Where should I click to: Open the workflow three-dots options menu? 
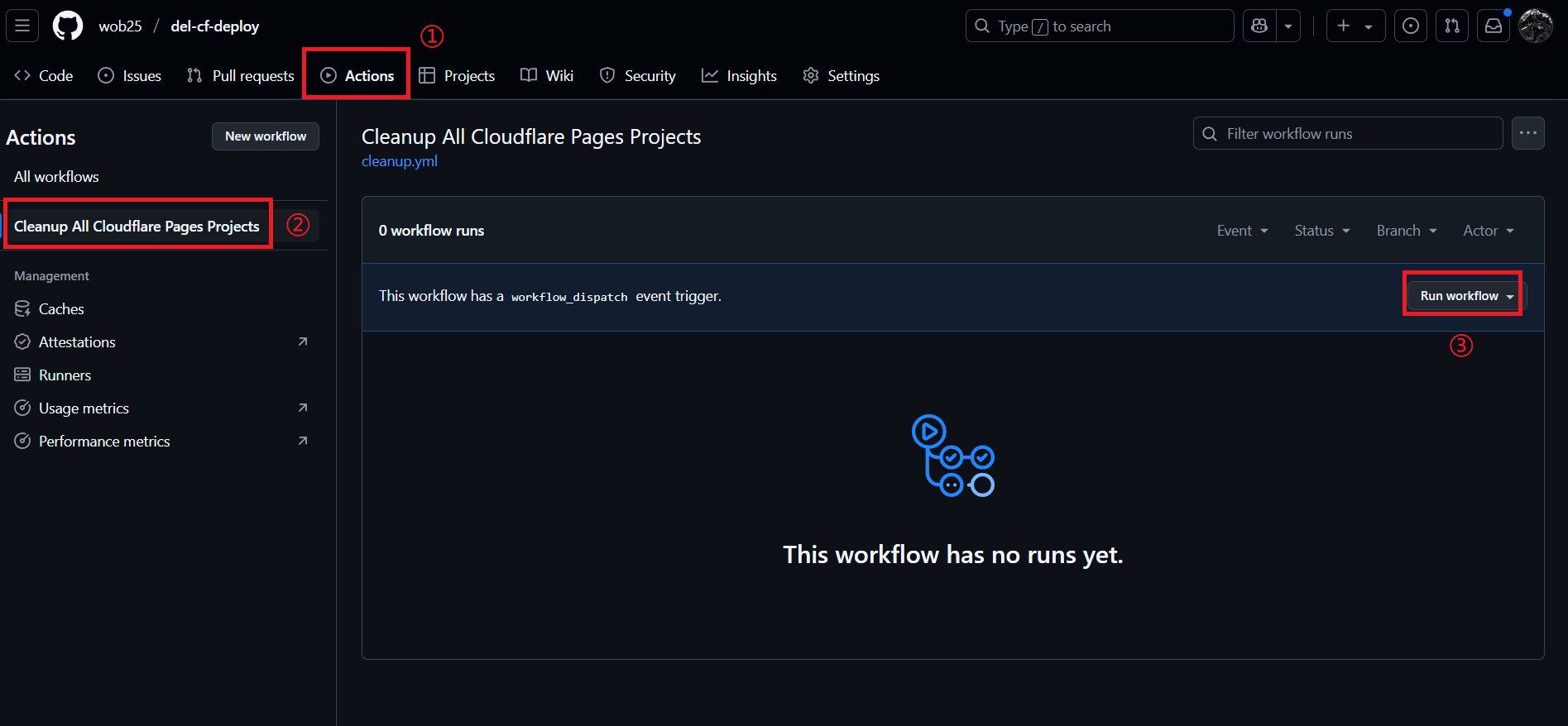coord(1527,133)
